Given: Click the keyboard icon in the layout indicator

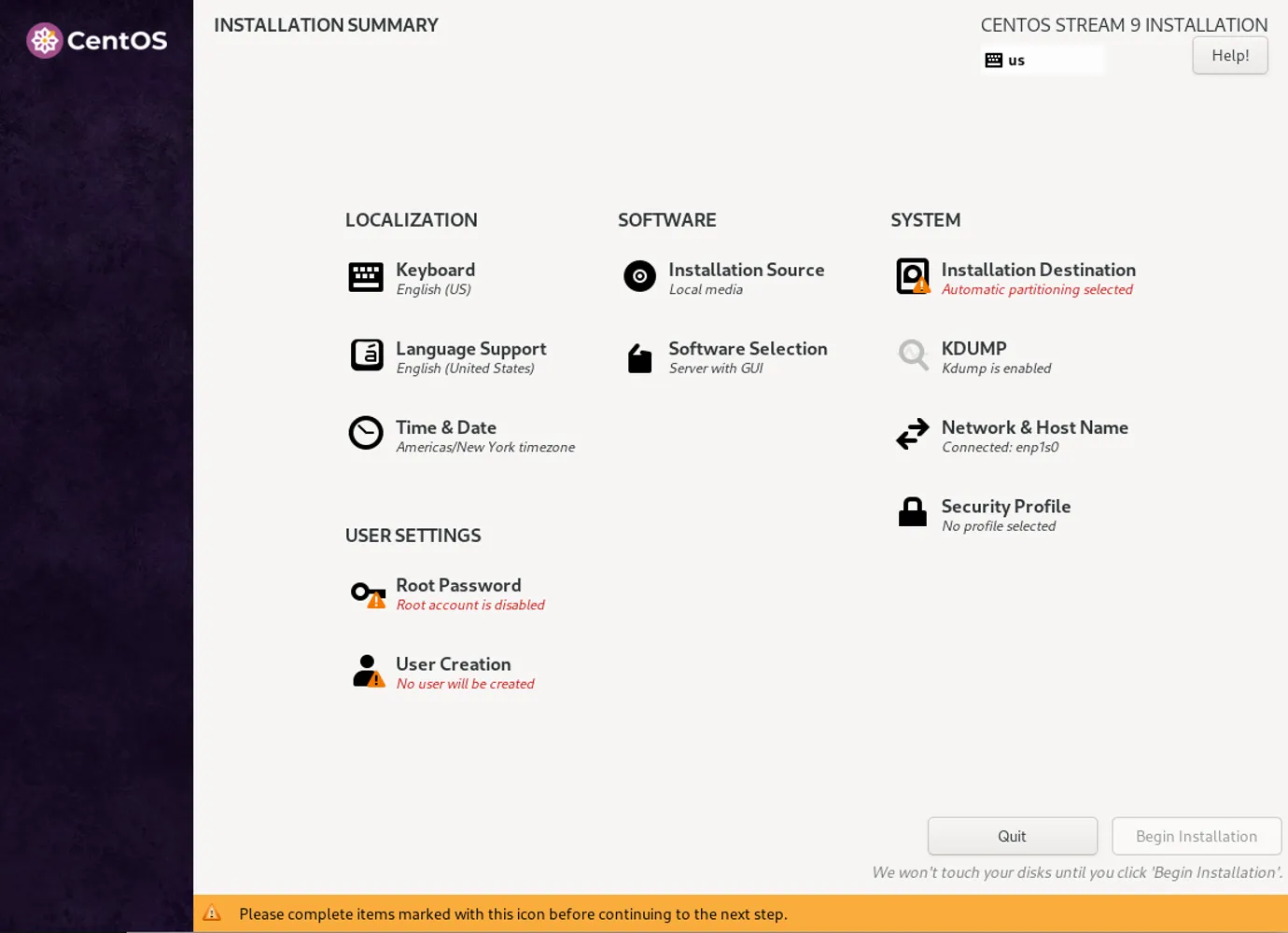Looking at the screenshot, I should point(994,60).
